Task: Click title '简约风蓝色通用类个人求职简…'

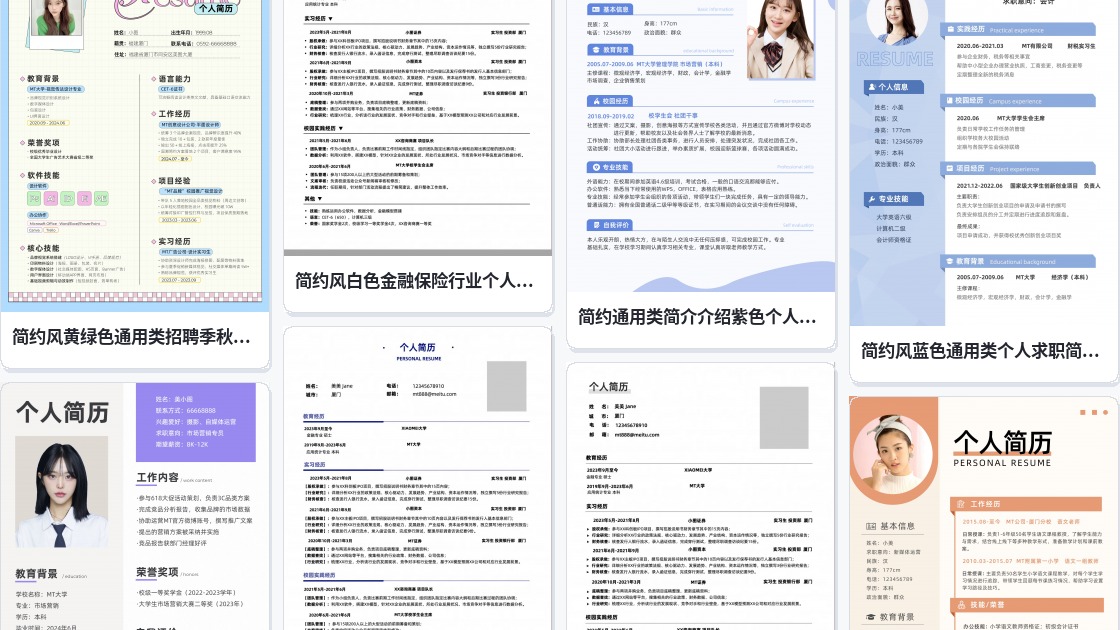Action: click(x=980, y=351)
